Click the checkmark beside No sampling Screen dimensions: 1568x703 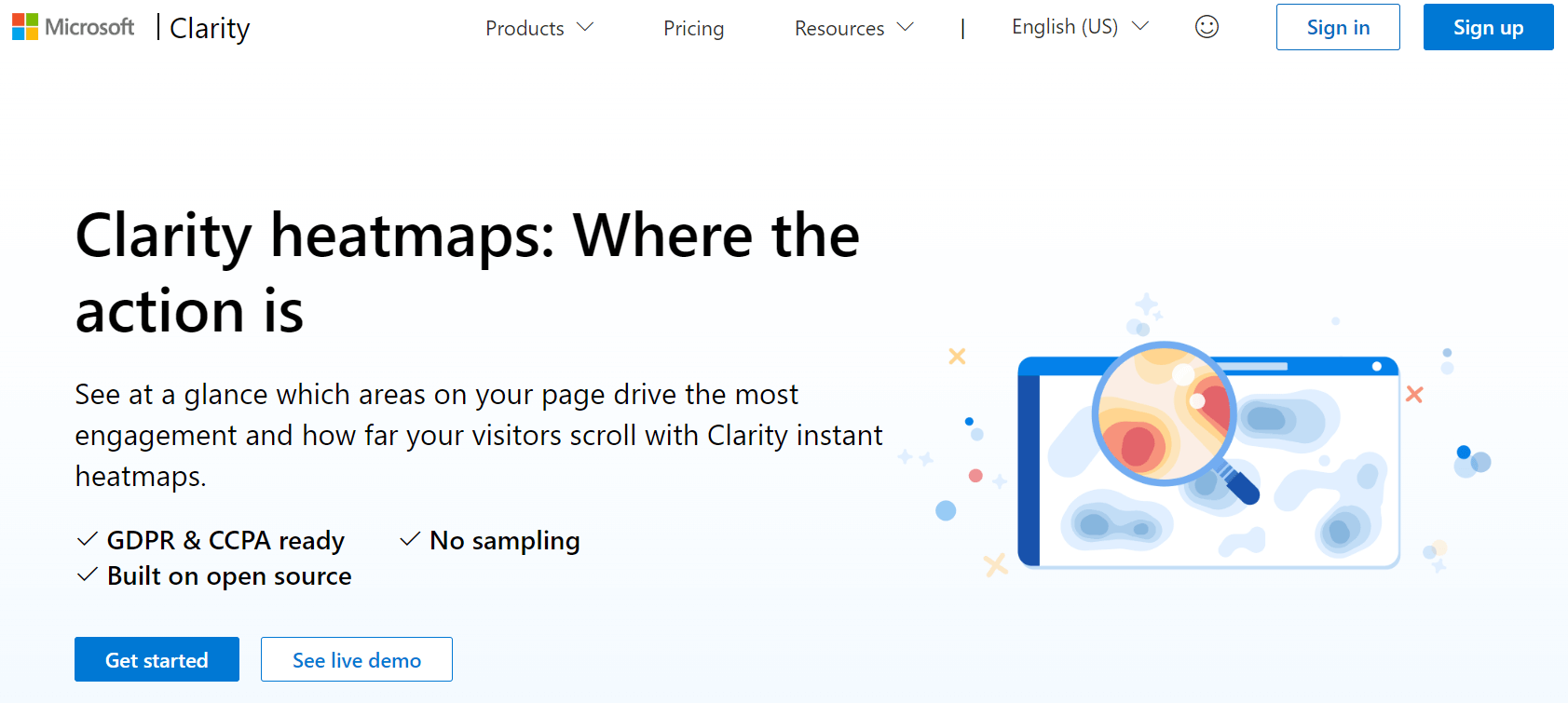pyautogui.click(x=409, y=540)
